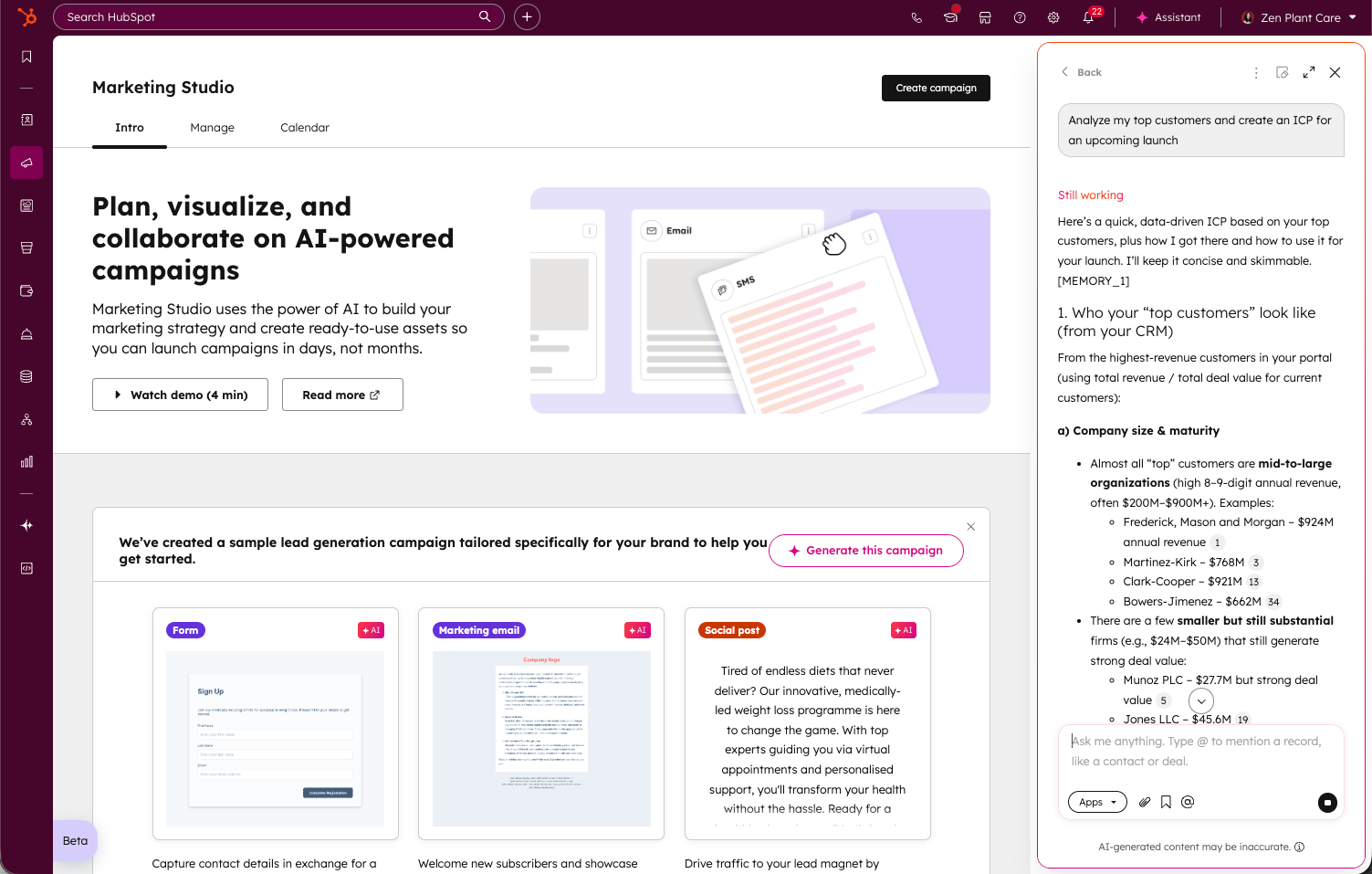The height and width of the screenshot is (874, 1372).
Task: Click the scroll-down chevron in chat
Action: [x=1201, y=700]
